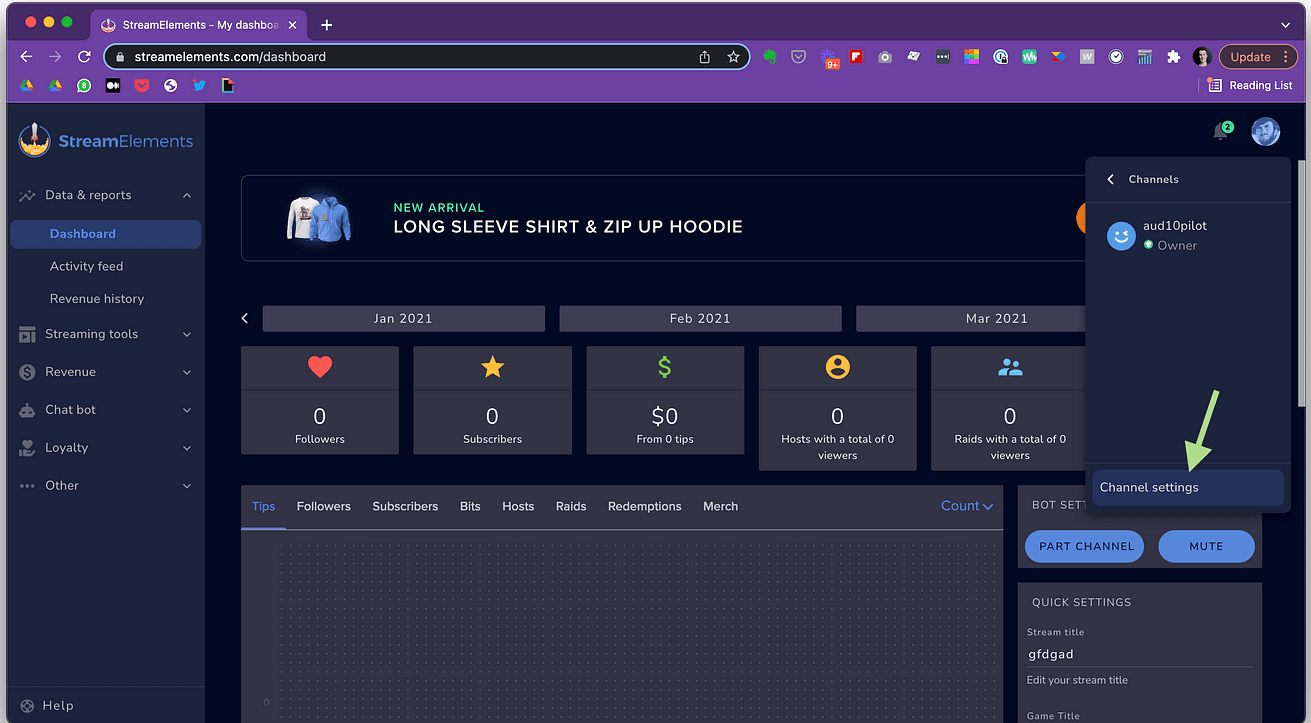
Task: Open the hoodie merch banner thumbnail
Action: (x=320, y=217)
